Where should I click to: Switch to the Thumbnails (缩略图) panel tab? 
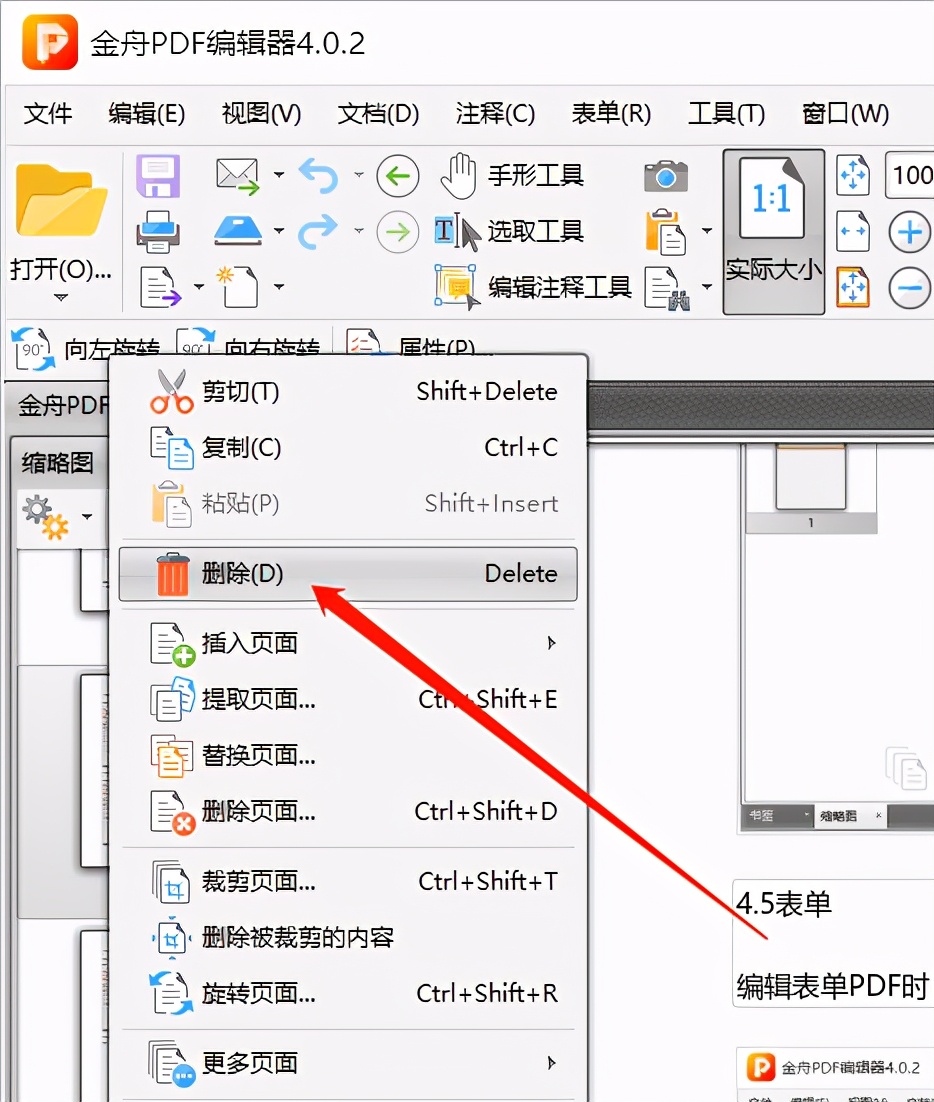tap(58, 462)
